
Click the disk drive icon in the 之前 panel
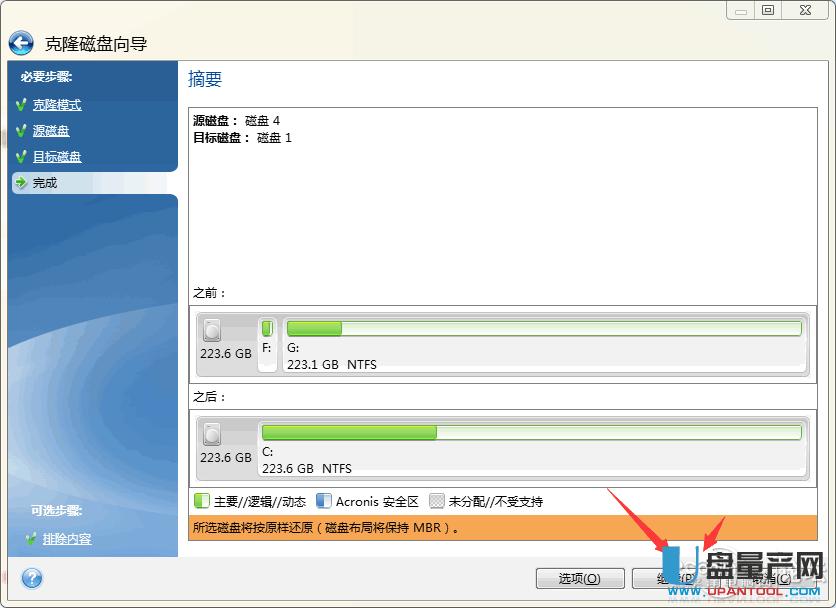[x=213, y=328]
